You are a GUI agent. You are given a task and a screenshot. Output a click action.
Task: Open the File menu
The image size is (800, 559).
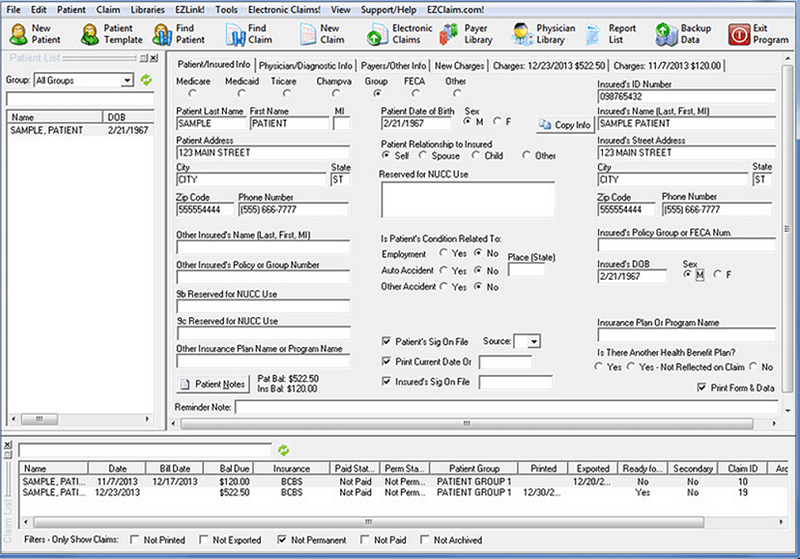pyautogui.click(x=13, y=10)
